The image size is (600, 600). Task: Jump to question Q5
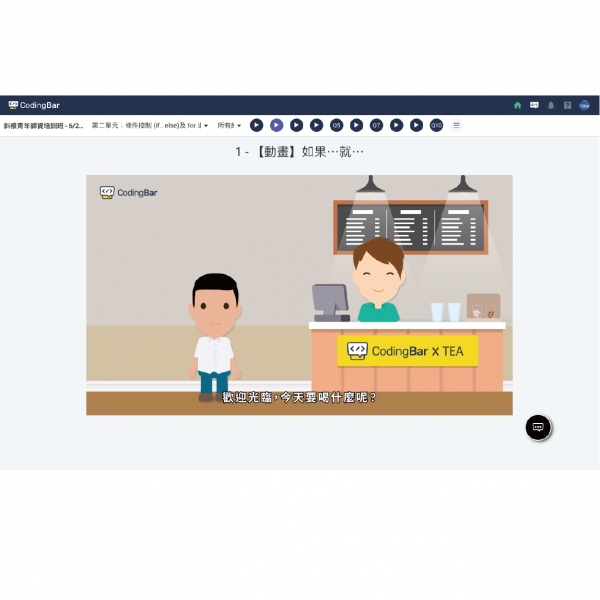[x=336, y=125]
